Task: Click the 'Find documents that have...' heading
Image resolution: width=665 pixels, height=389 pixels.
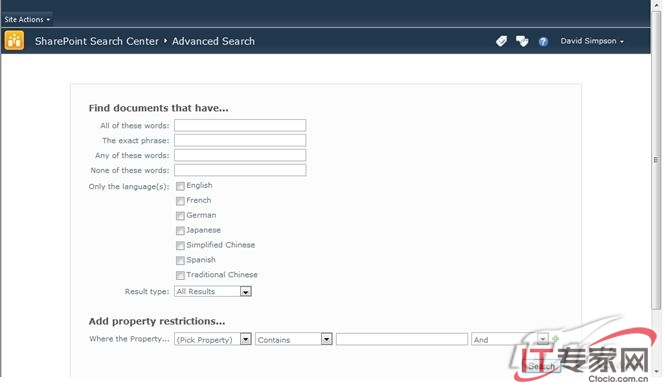Action: click(x=158, y=108)
